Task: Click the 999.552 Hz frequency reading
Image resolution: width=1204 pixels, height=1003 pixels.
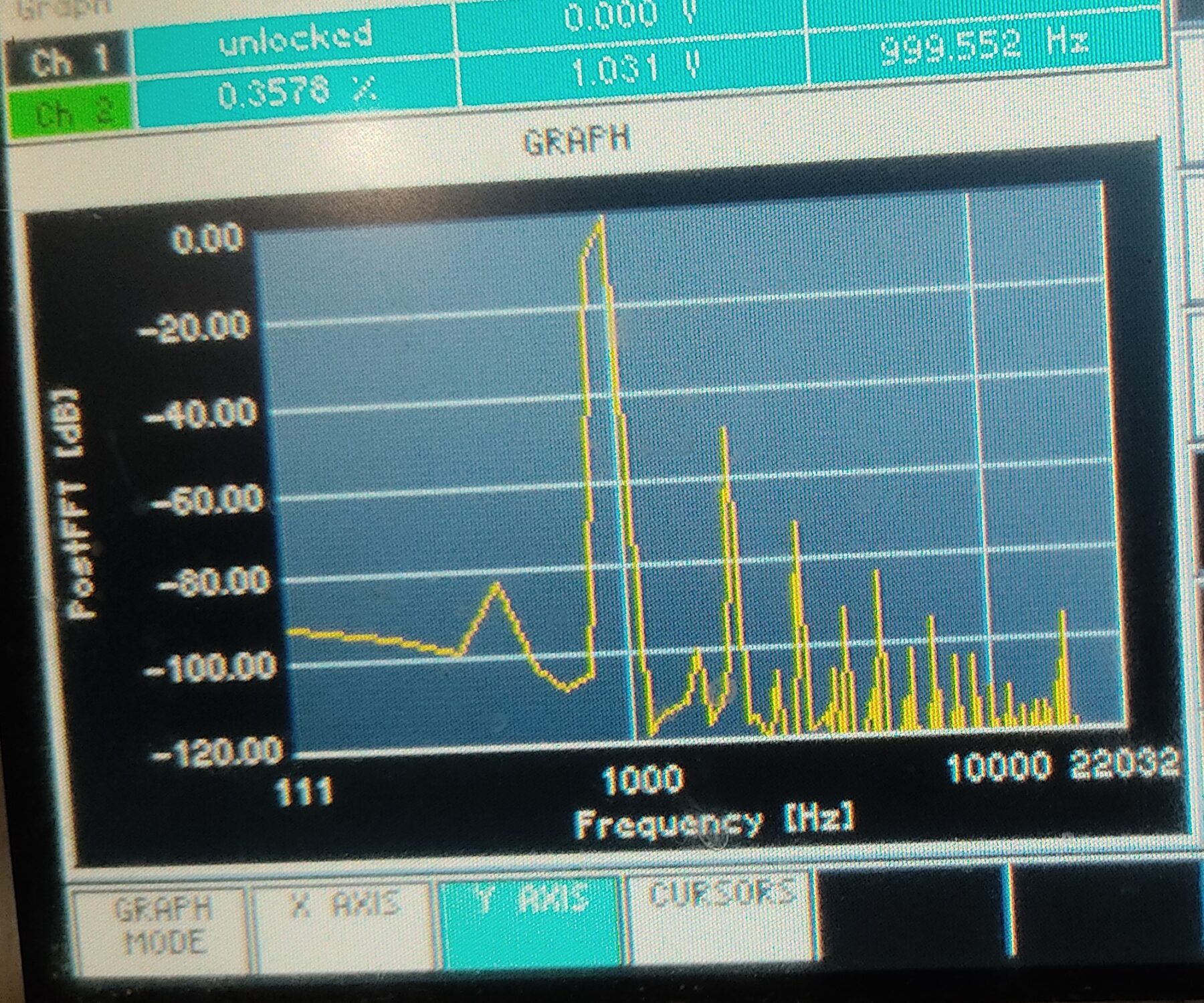Action: [983, 44]
